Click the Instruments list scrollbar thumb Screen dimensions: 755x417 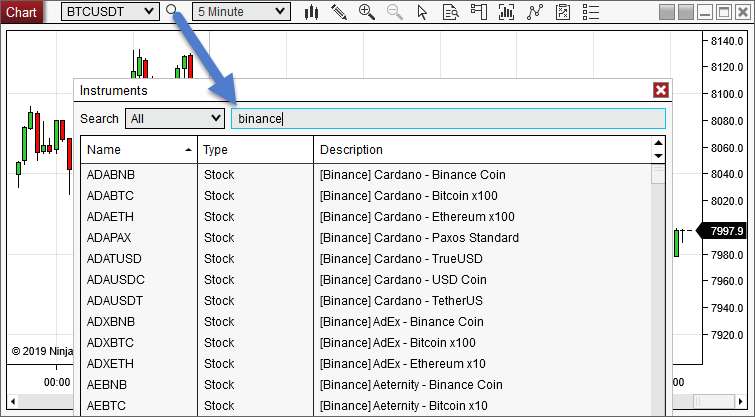pos(658,174)
